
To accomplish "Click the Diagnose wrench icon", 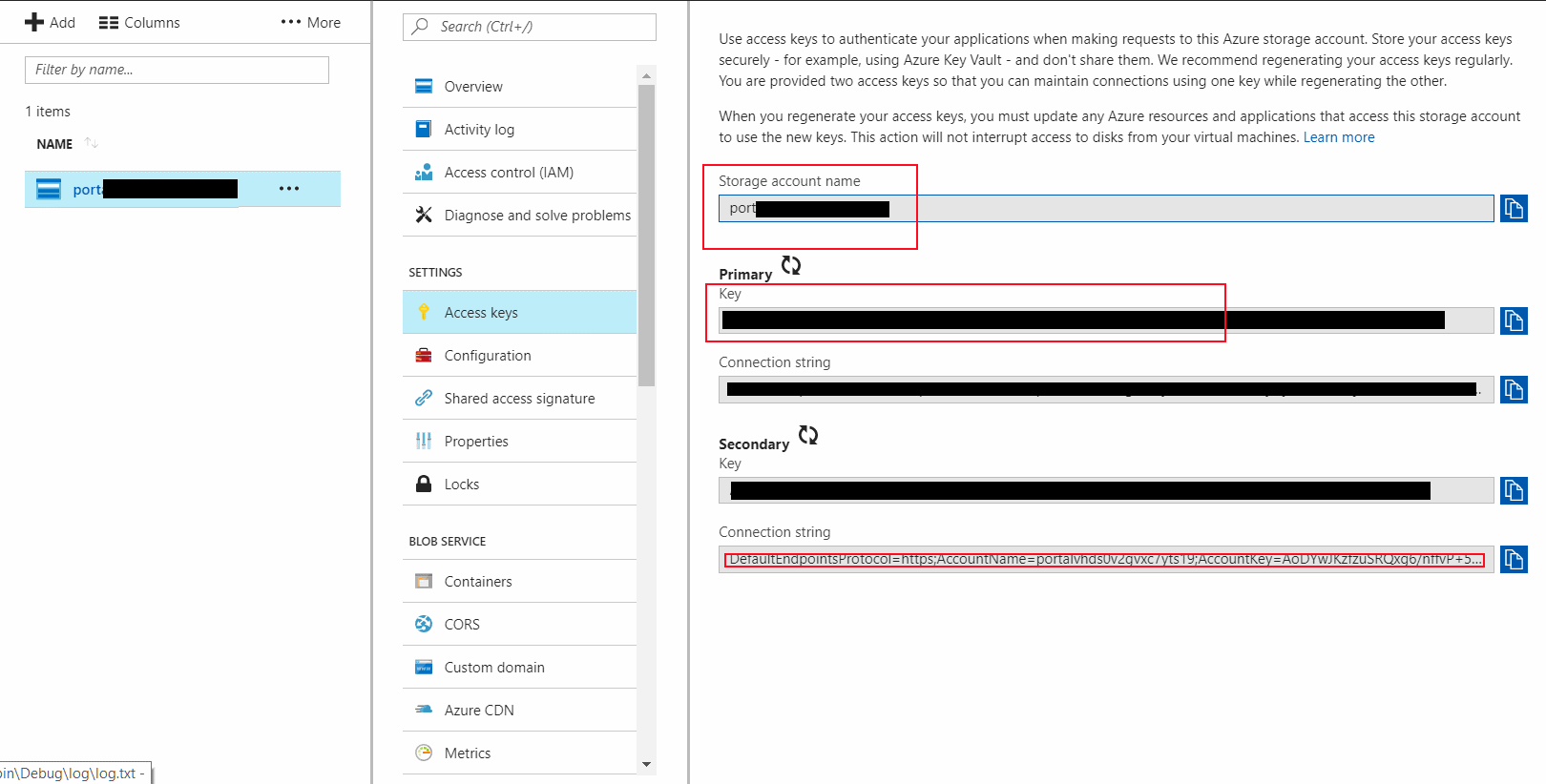I will pos(424,215).
